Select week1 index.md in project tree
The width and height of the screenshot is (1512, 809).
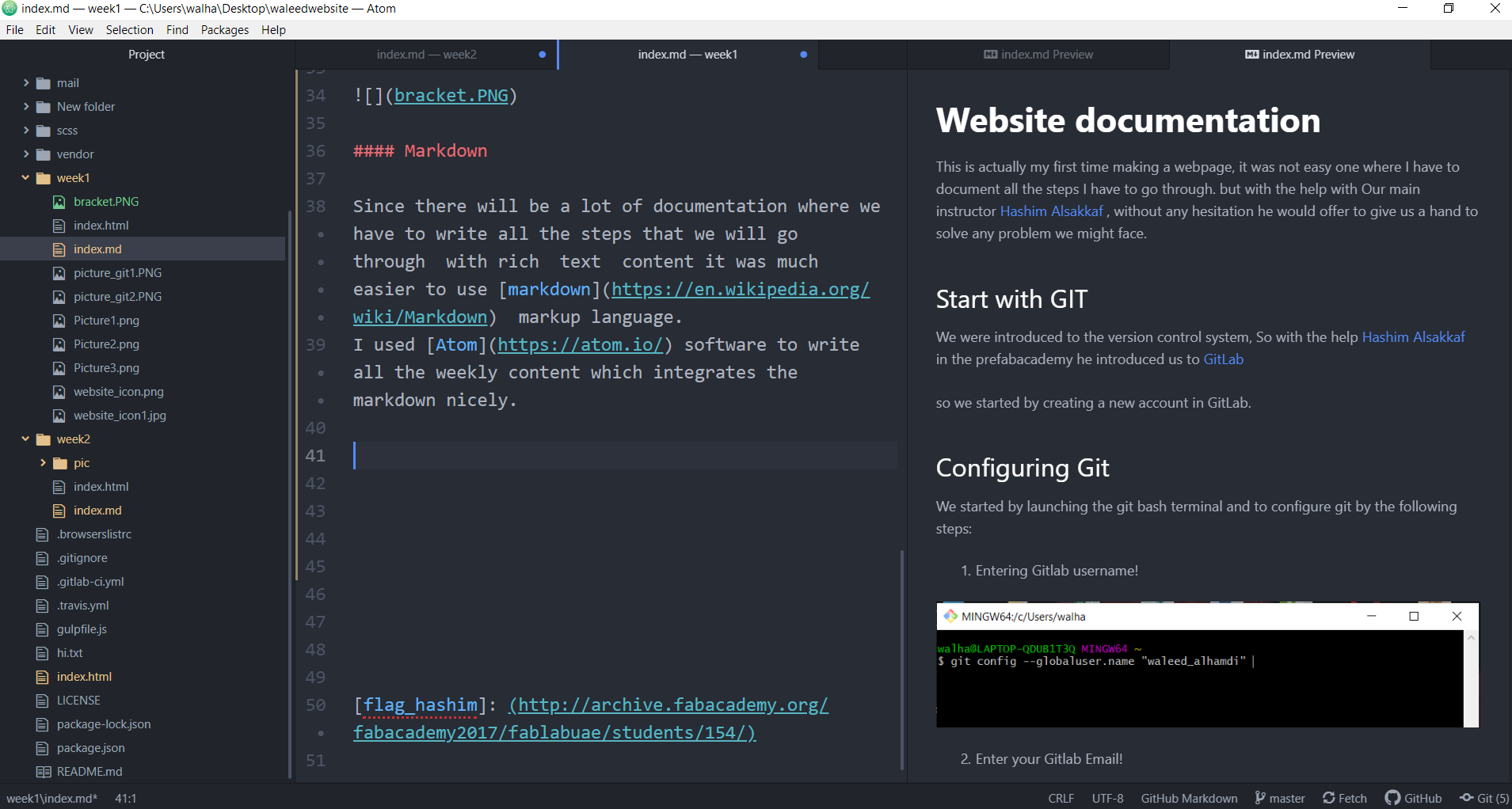click(97, 249)
